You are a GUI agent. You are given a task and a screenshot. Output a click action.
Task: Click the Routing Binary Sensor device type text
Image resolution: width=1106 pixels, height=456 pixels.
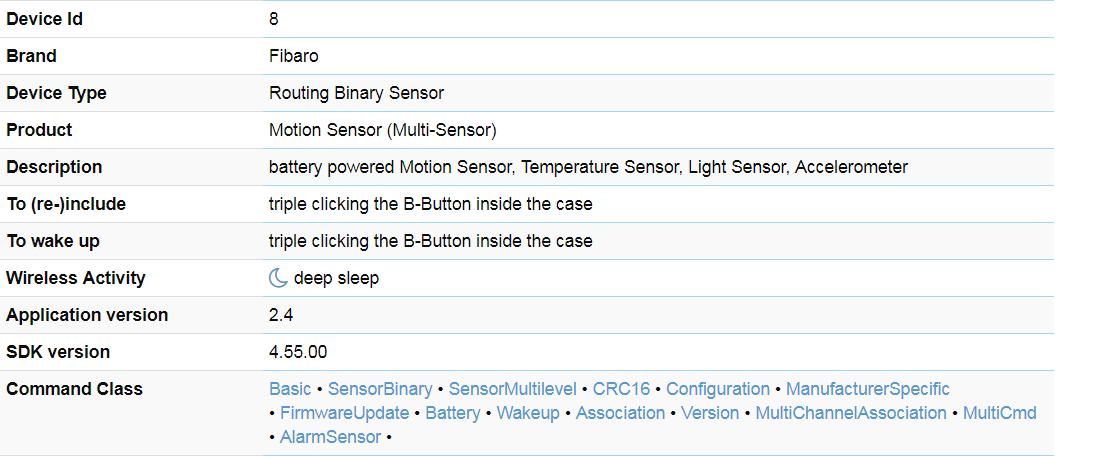pyautogui.click(x=356, y=93)
